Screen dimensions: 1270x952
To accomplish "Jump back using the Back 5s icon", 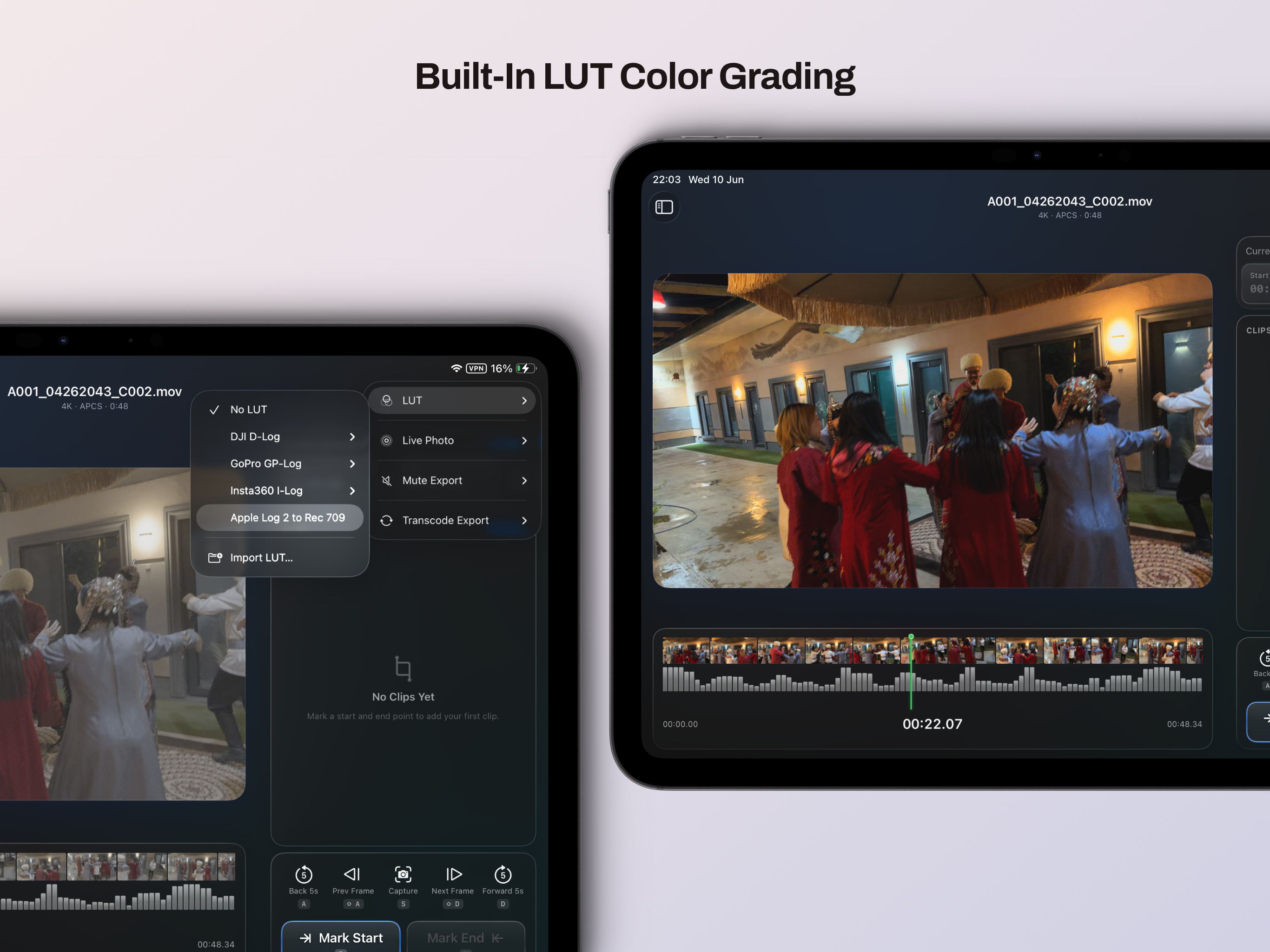I will pyautogui.click(x=304, y=874).
